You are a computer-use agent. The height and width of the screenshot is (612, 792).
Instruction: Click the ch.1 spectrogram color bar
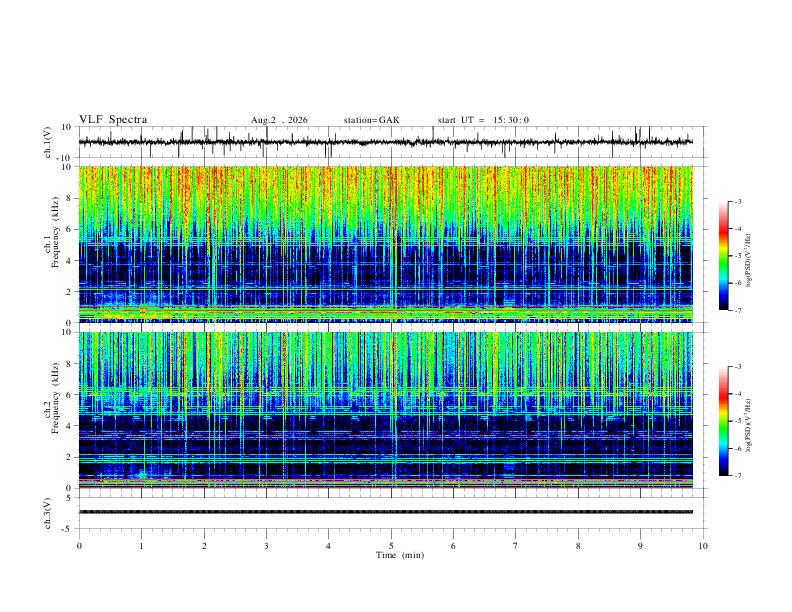(723, 256)
